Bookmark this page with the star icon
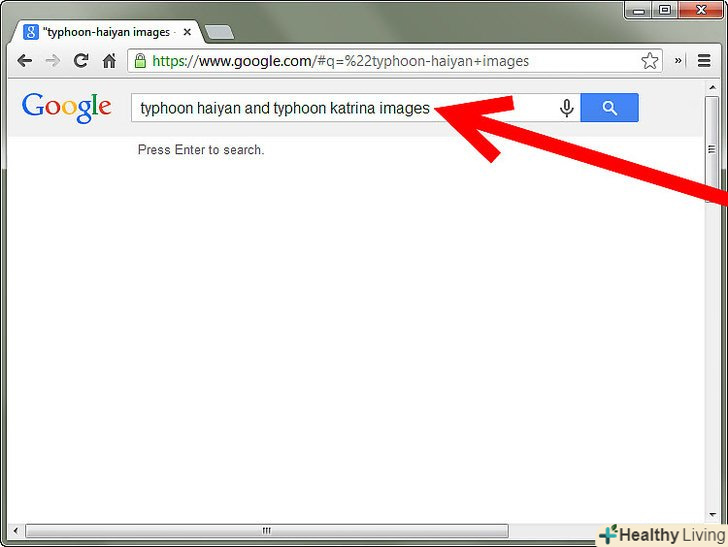The width and height of the screenshot is (728, 547). click(x=650, y=61)
